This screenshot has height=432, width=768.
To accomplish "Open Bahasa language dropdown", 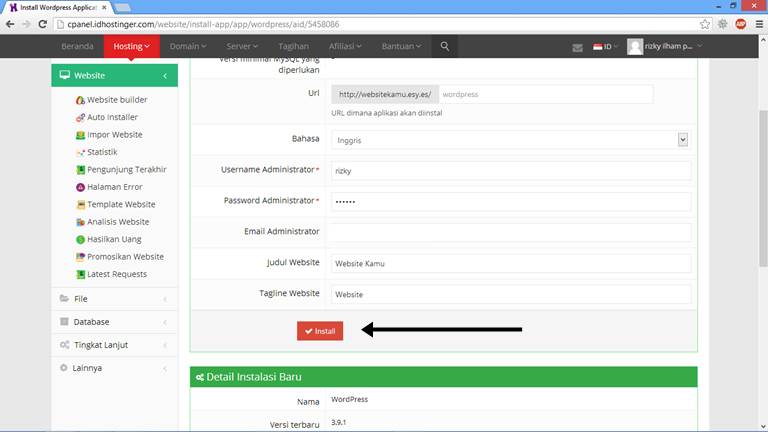I will pos(510,140).
